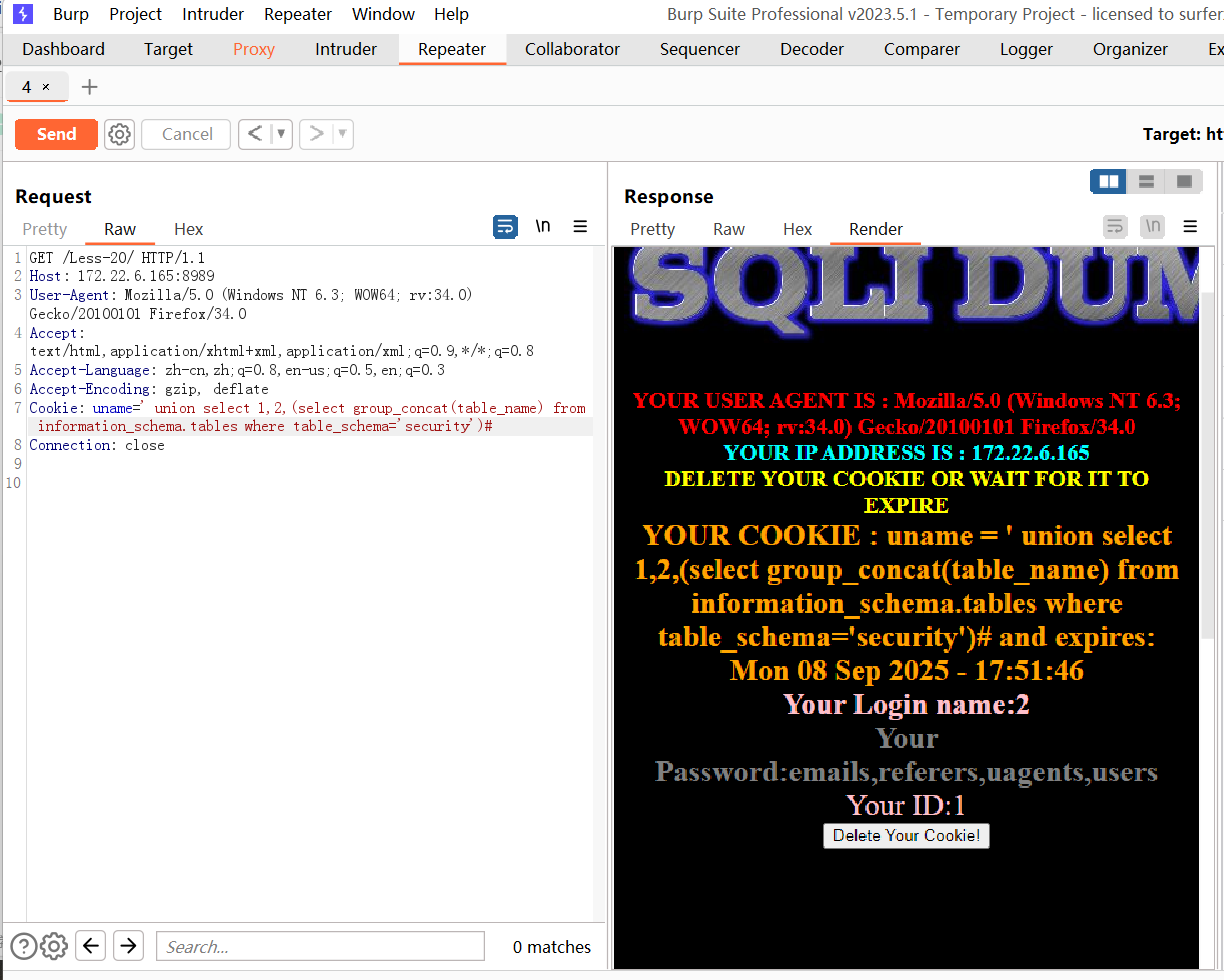
Task: Jump to previous search match arrow
Action: (91, 946)
